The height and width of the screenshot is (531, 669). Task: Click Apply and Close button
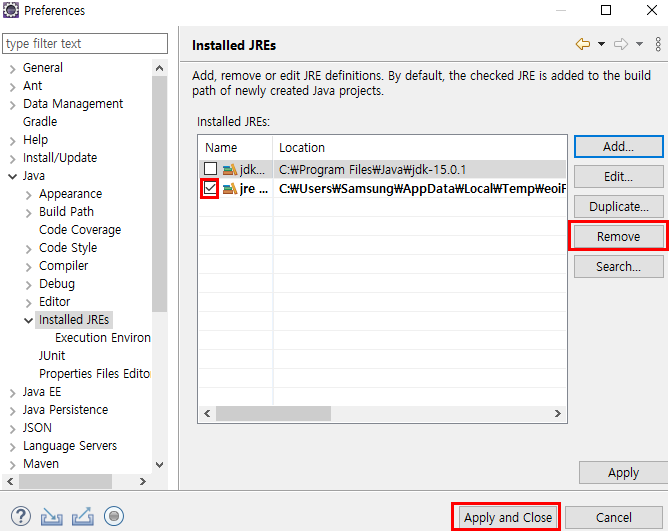[x=508, y=517]
